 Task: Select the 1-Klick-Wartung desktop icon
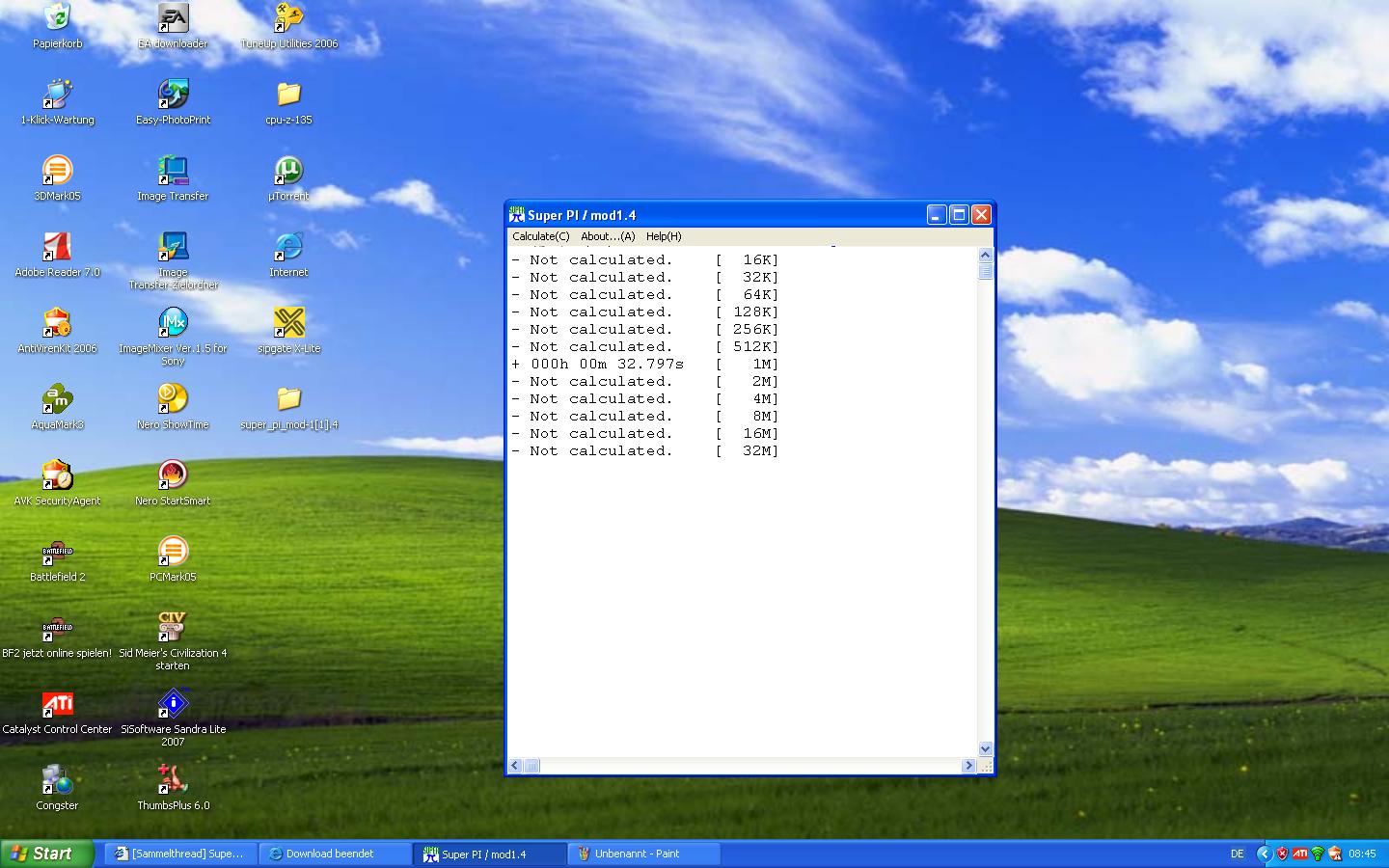pos(57,94)
